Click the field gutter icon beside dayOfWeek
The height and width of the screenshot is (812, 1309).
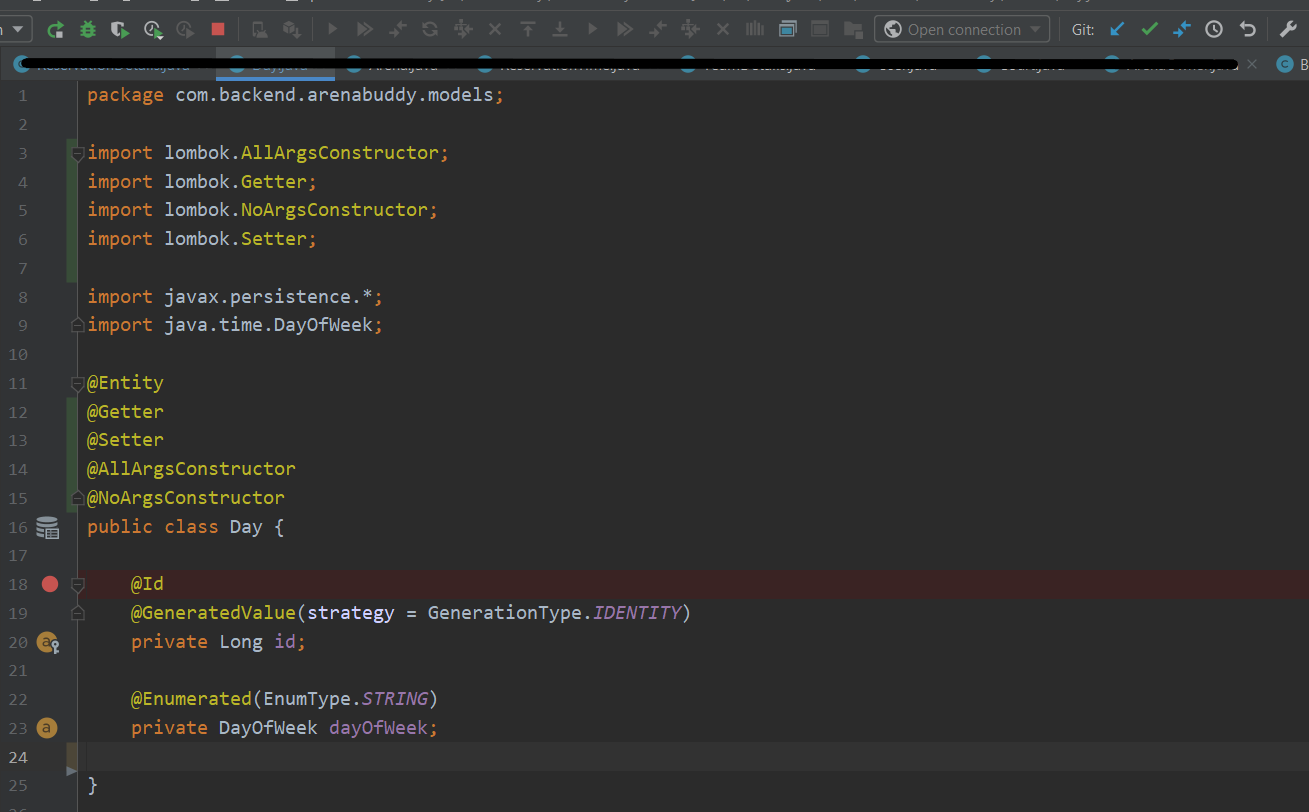[x=47, y=728]
